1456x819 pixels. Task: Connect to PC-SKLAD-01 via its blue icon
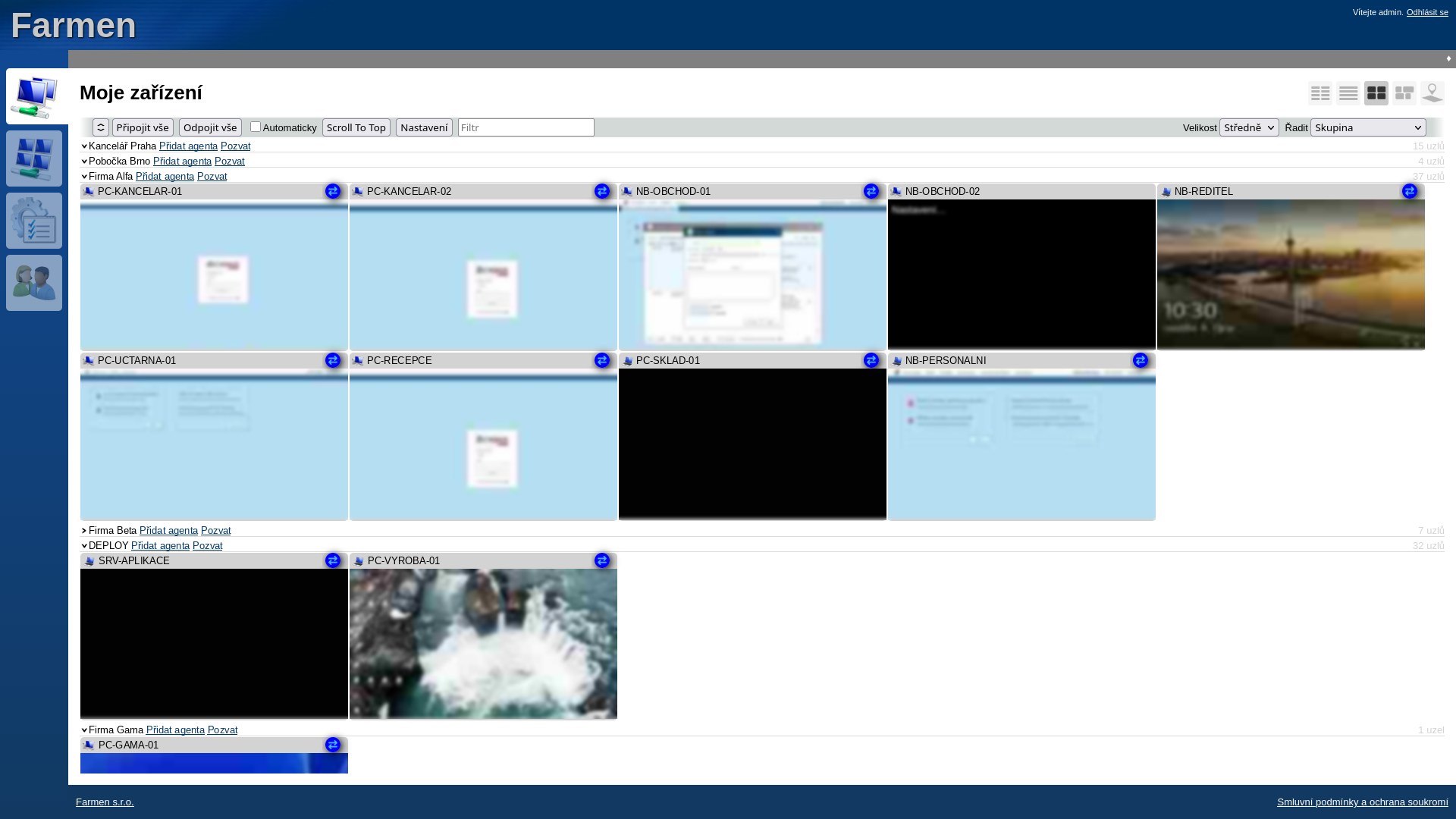pyautogui.click(x=871, y=360)
